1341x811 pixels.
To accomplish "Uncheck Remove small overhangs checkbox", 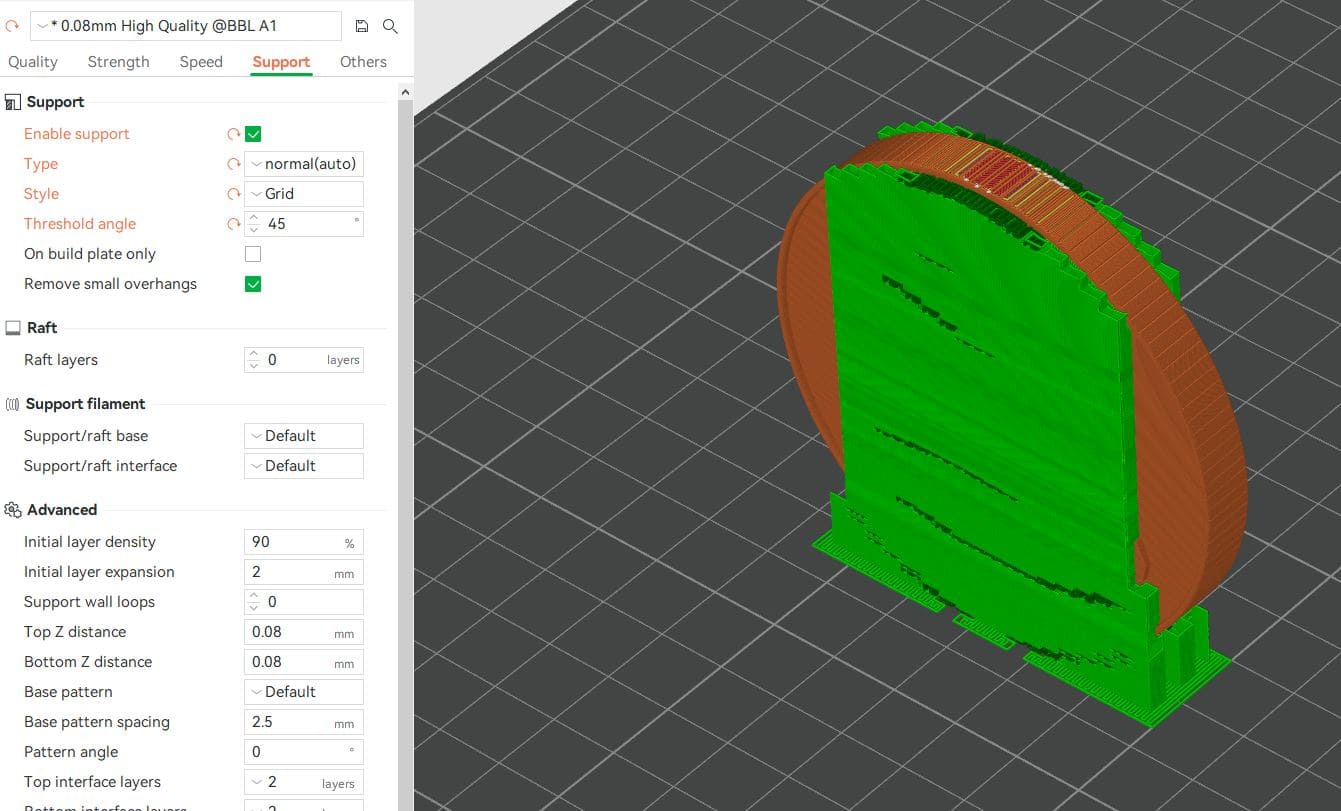I will tap(253, 284).
